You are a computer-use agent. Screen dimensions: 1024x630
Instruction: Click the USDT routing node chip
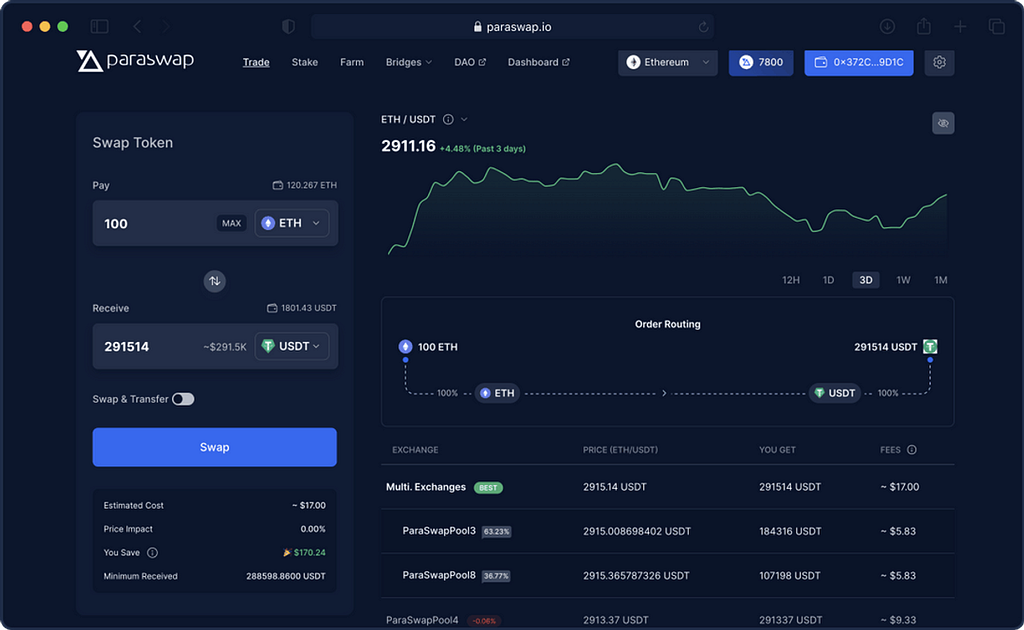click(835, 393)
